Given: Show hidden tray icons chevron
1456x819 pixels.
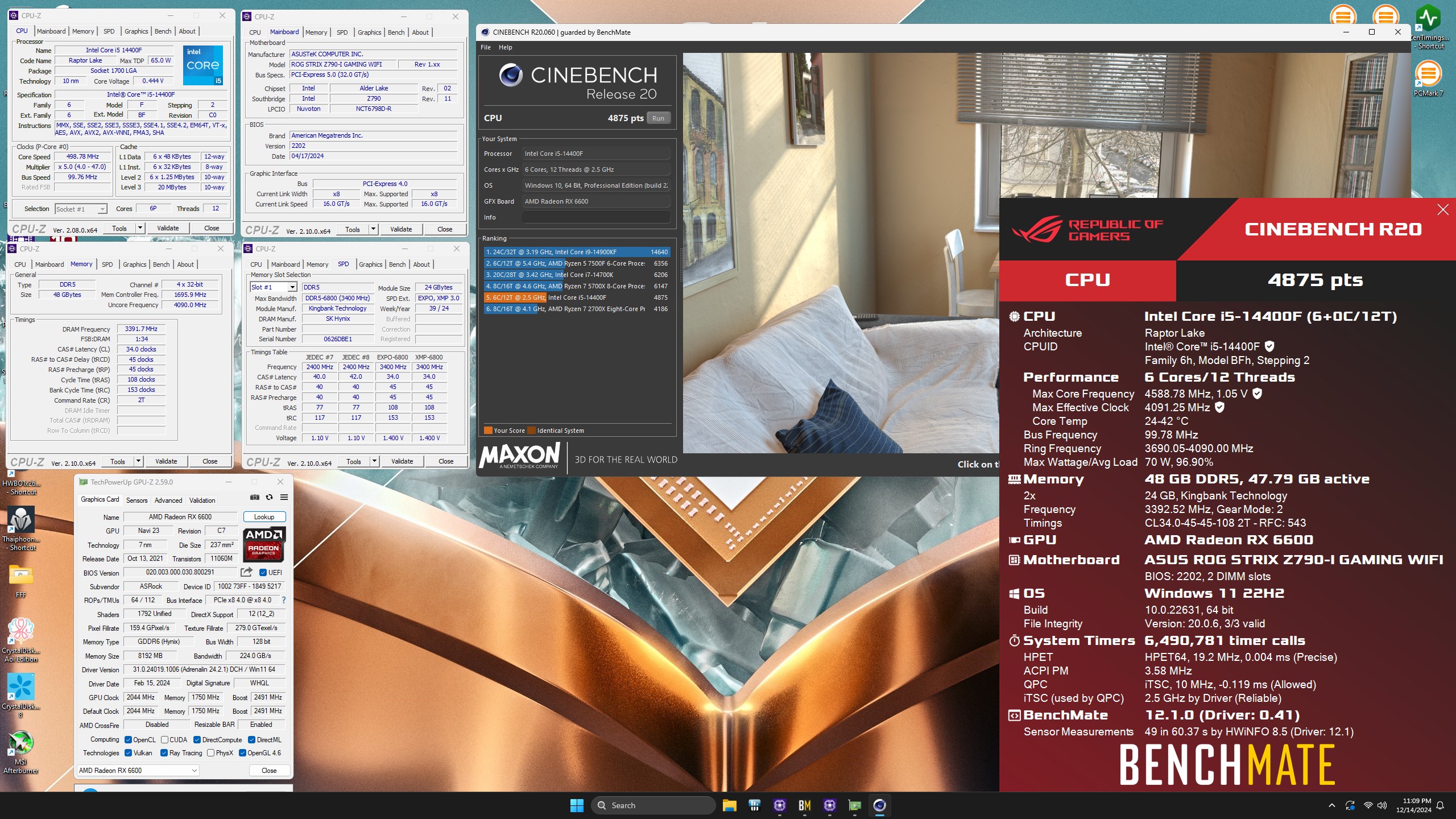Looking at the screenshot, I should (1331, 805).
